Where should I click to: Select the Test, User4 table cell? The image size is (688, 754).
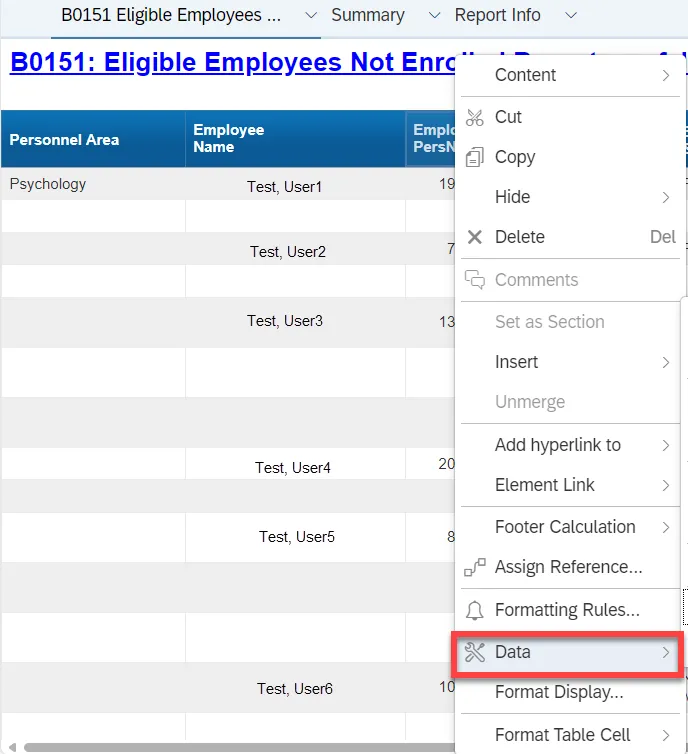292,467
